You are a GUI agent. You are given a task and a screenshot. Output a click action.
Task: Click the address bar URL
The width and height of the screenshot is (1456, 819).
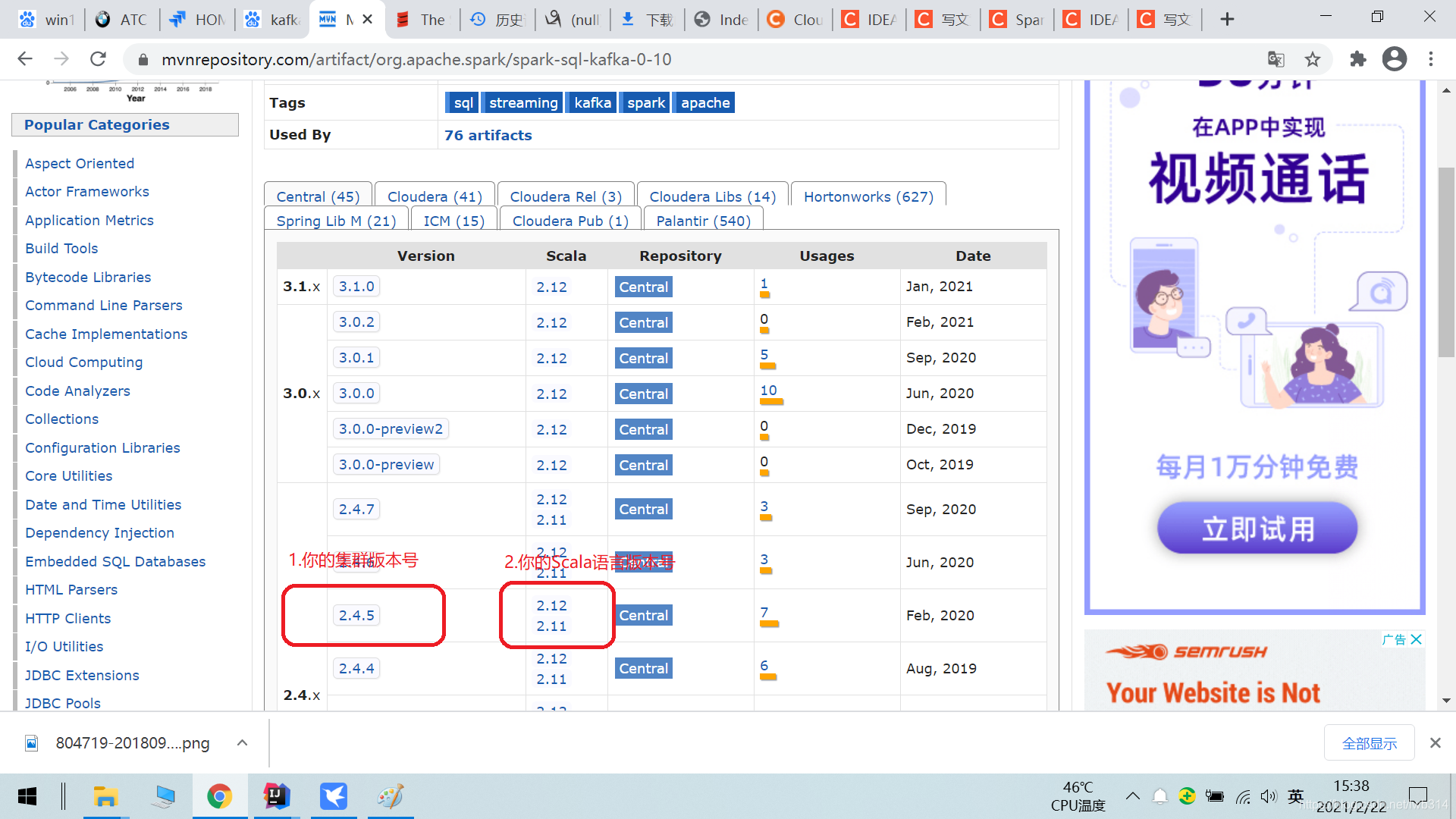tap(416, 59)
